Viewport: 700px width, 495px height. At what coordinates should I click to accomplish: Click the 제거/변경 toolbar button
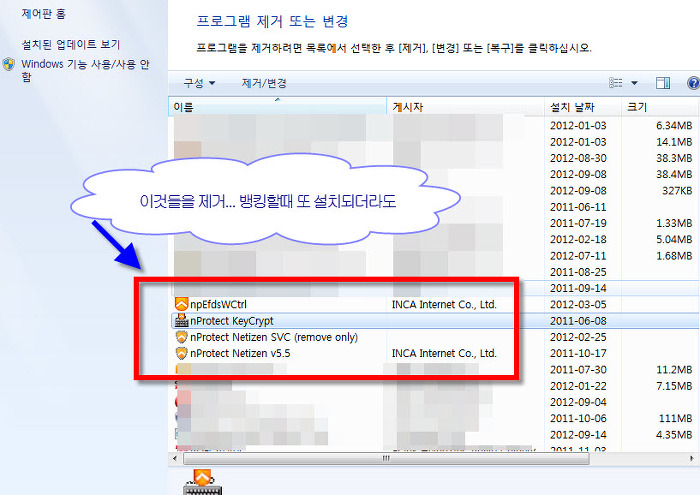pyautogui.click(x=264, y=83)
